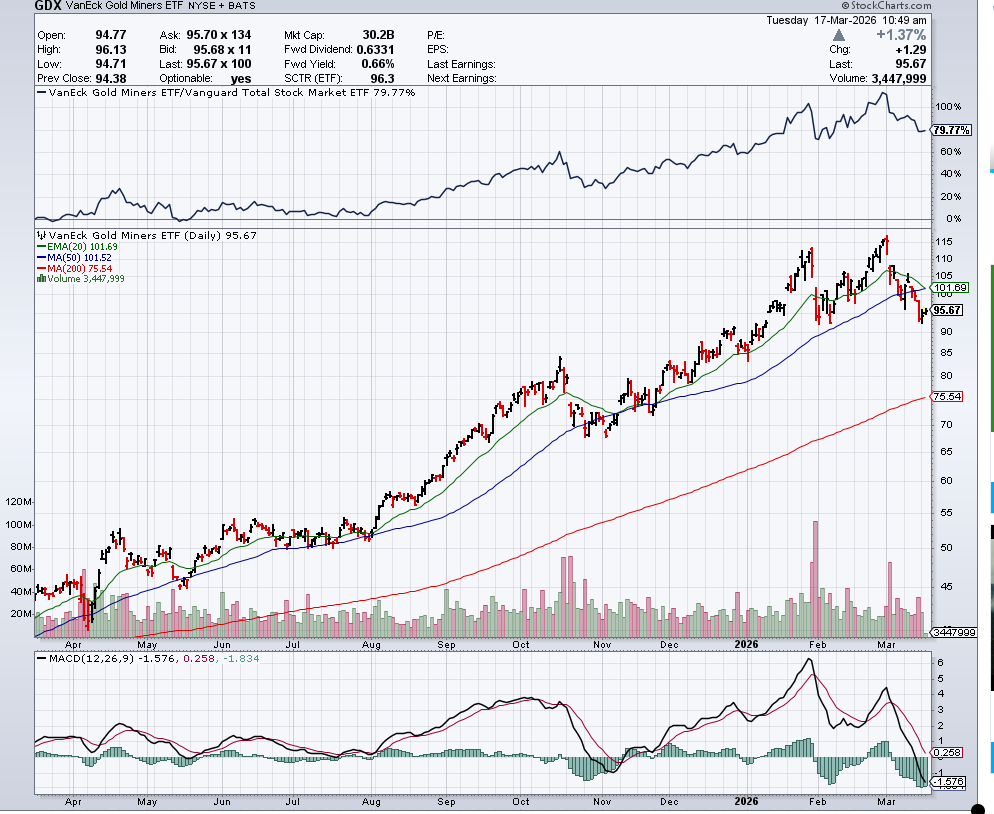The width and height of the screenshot is (994, 814).
Task: Click the GDX ticker symbol
Action: pos(46,6)
